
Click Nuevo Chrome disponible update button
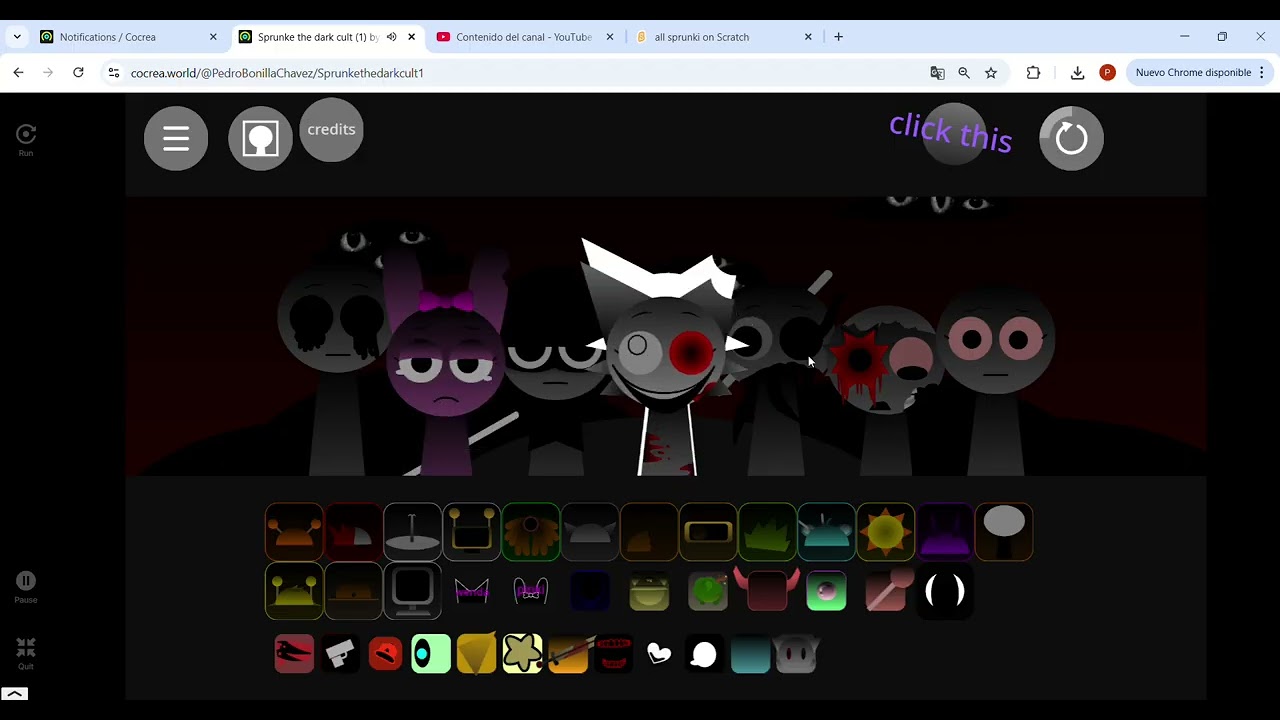[1199, 73]
